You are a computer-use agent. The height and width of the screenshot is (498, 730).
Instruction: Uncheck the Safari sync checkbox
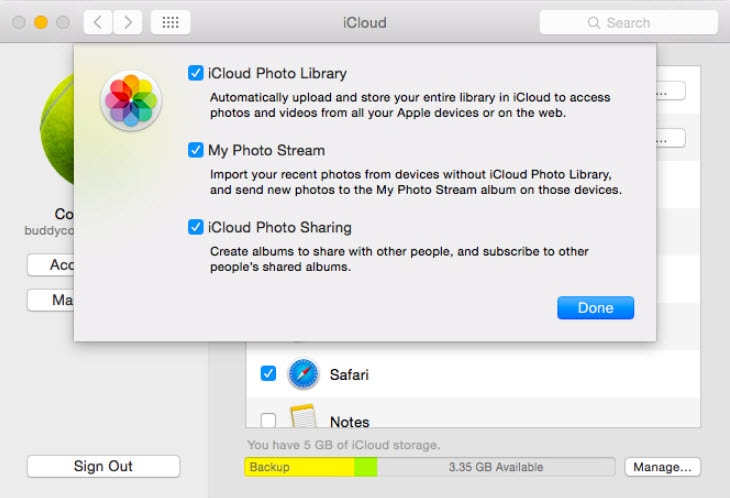(268, 374)
